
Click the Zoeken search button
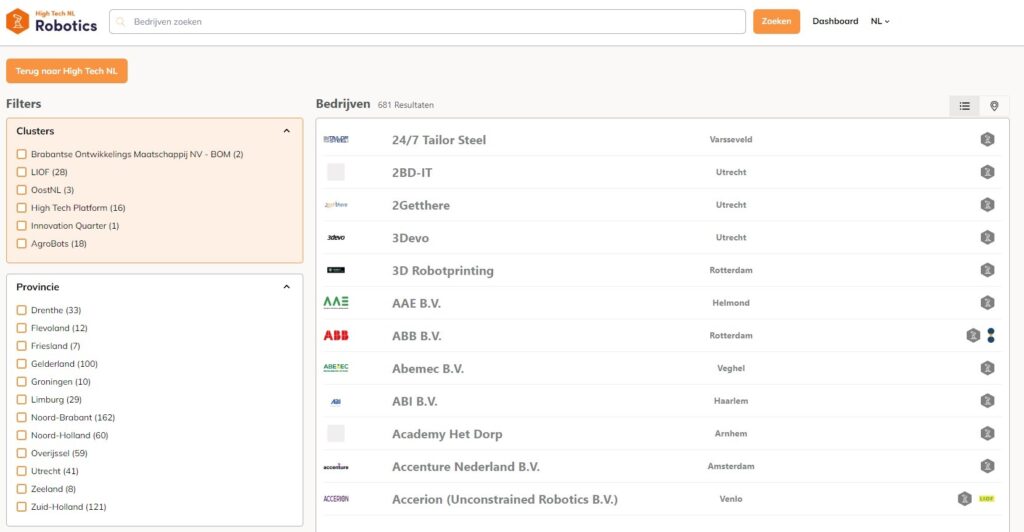click(776, 22)
